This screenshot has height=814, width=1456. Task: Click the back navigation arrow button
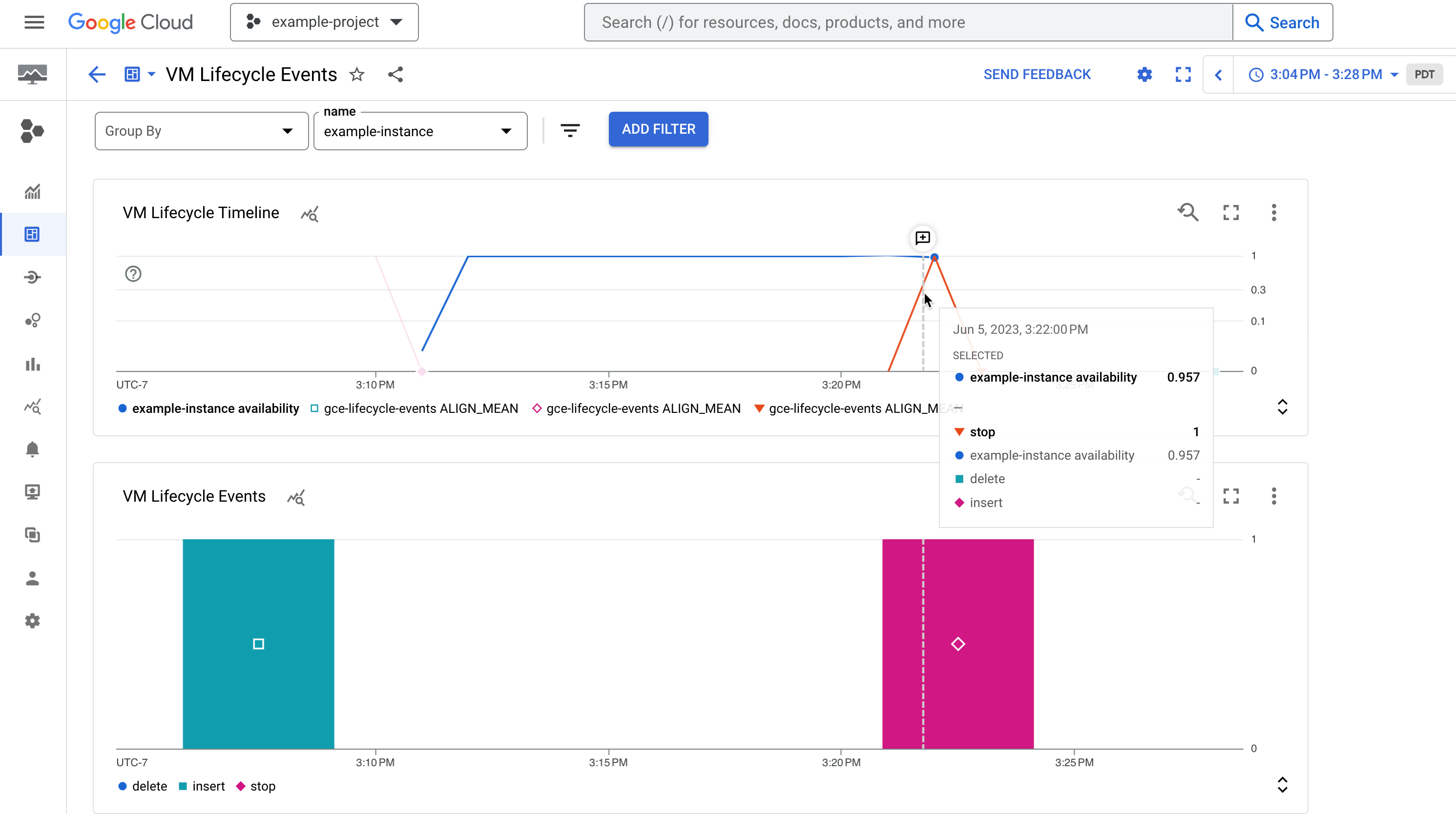pos(97,74)
